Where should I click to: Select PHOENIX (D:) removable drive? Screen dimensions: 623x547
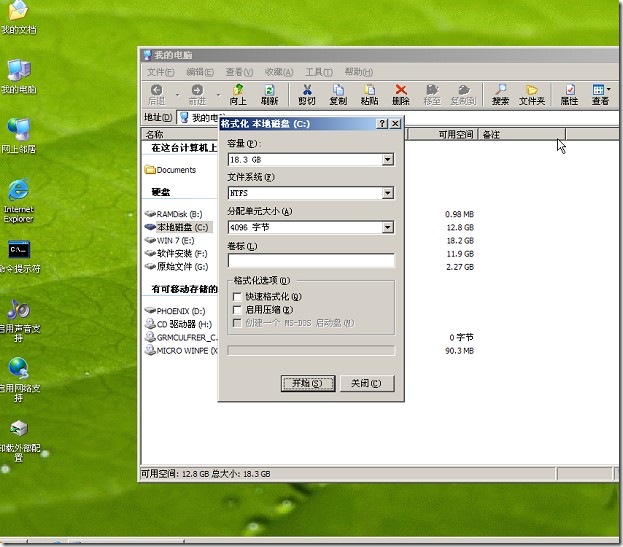(x=175, y=311)
